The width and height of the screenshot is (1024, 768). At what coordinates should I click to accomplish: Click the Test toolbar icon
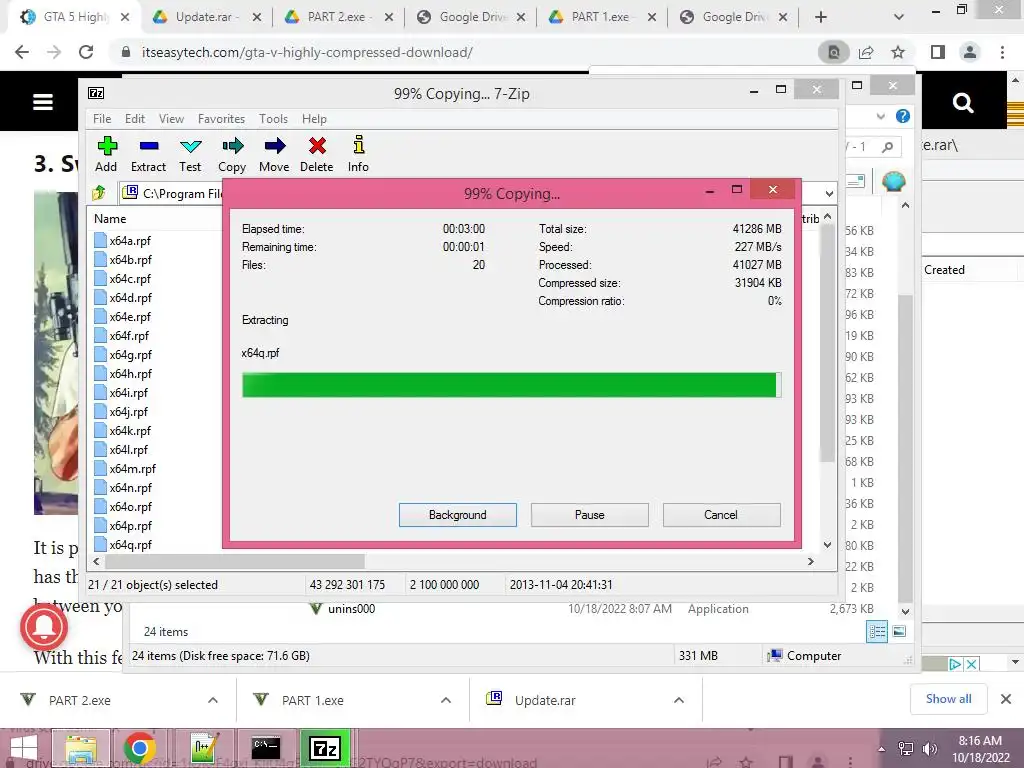point(190,146)
